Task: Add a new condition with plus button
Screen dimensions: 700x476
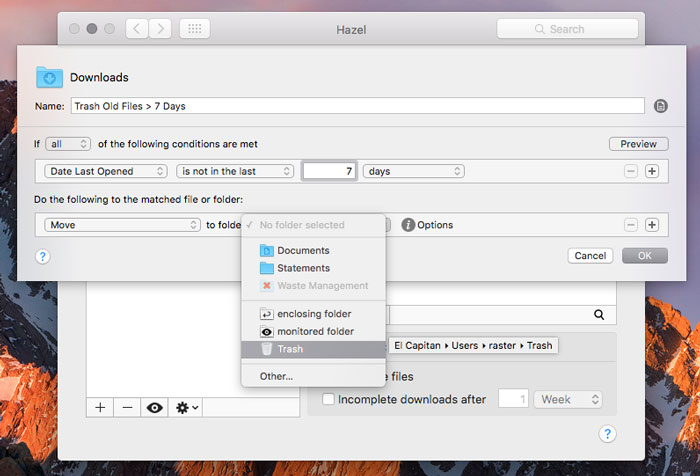Action: click(652, 171)
